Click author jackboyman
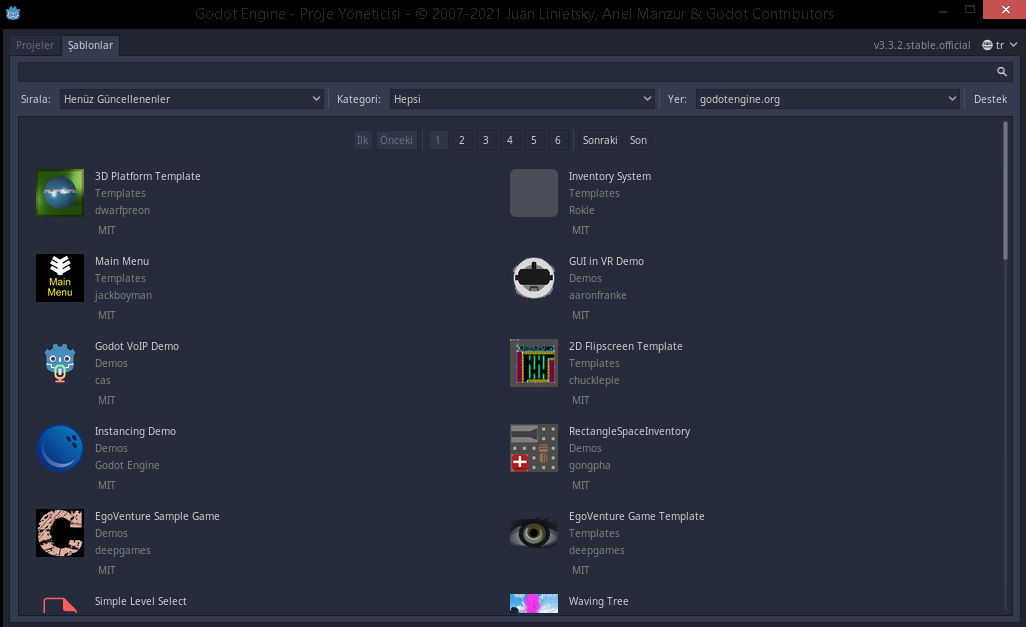The height and width of the screenshot is (627, 1026). 123,295
